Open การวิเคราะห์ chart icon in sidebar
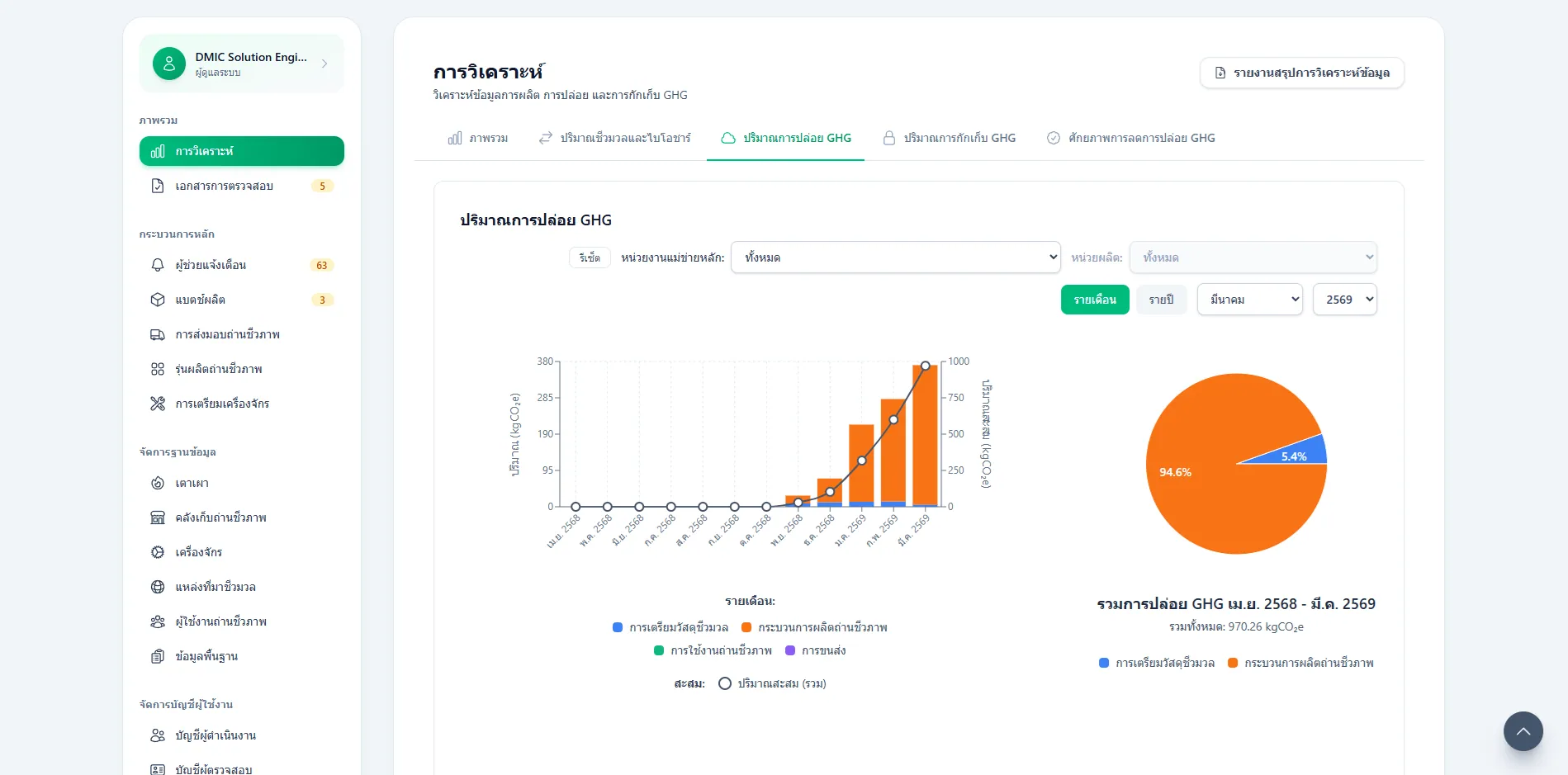Screen dimensions: 1568x775 point(158,152)
